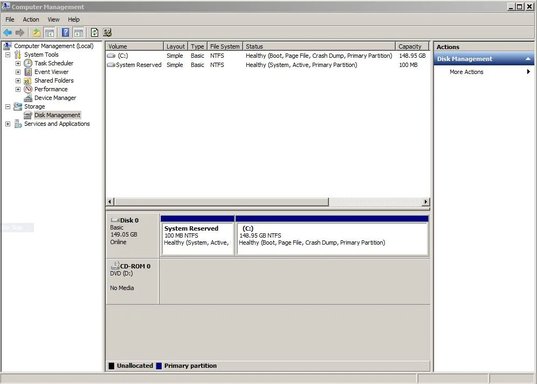Collapse the Storage tree node
Image resolution: width=537 pixels, height=384 pixels.
click(x=8, y=107)
